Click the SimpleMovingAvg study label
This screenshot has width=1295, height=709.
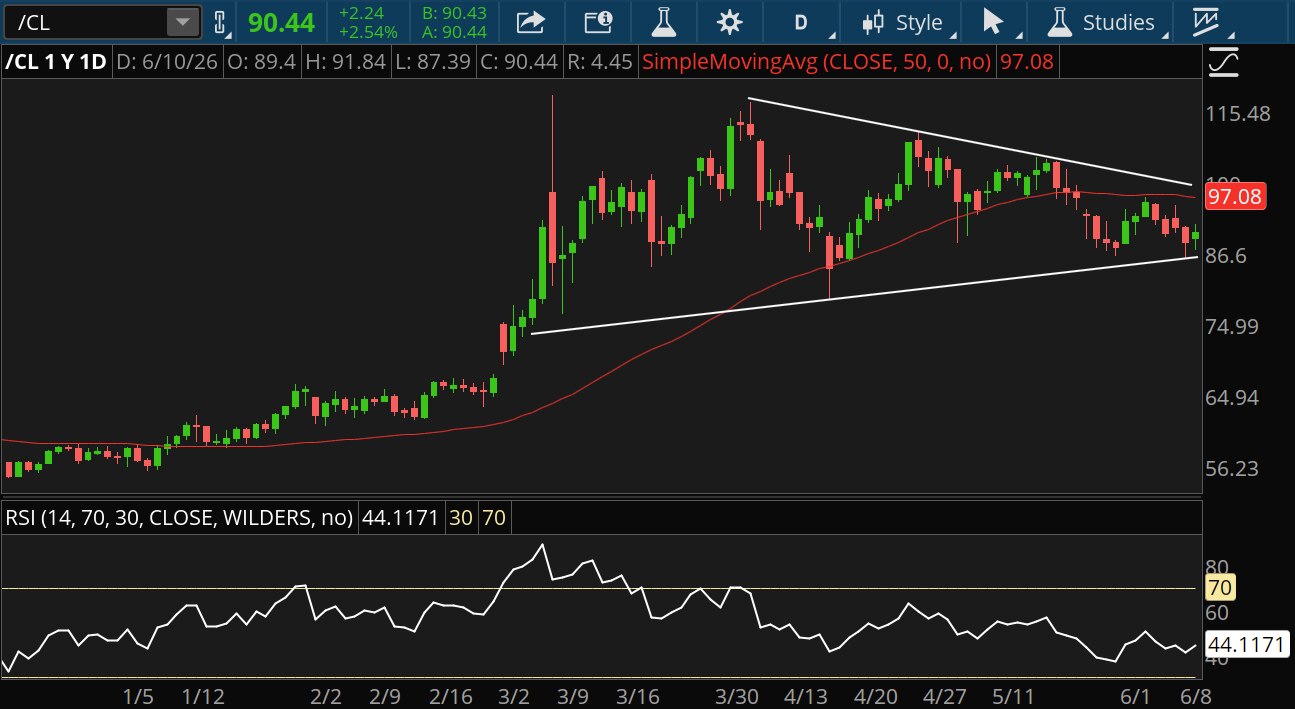coord(816,62)
